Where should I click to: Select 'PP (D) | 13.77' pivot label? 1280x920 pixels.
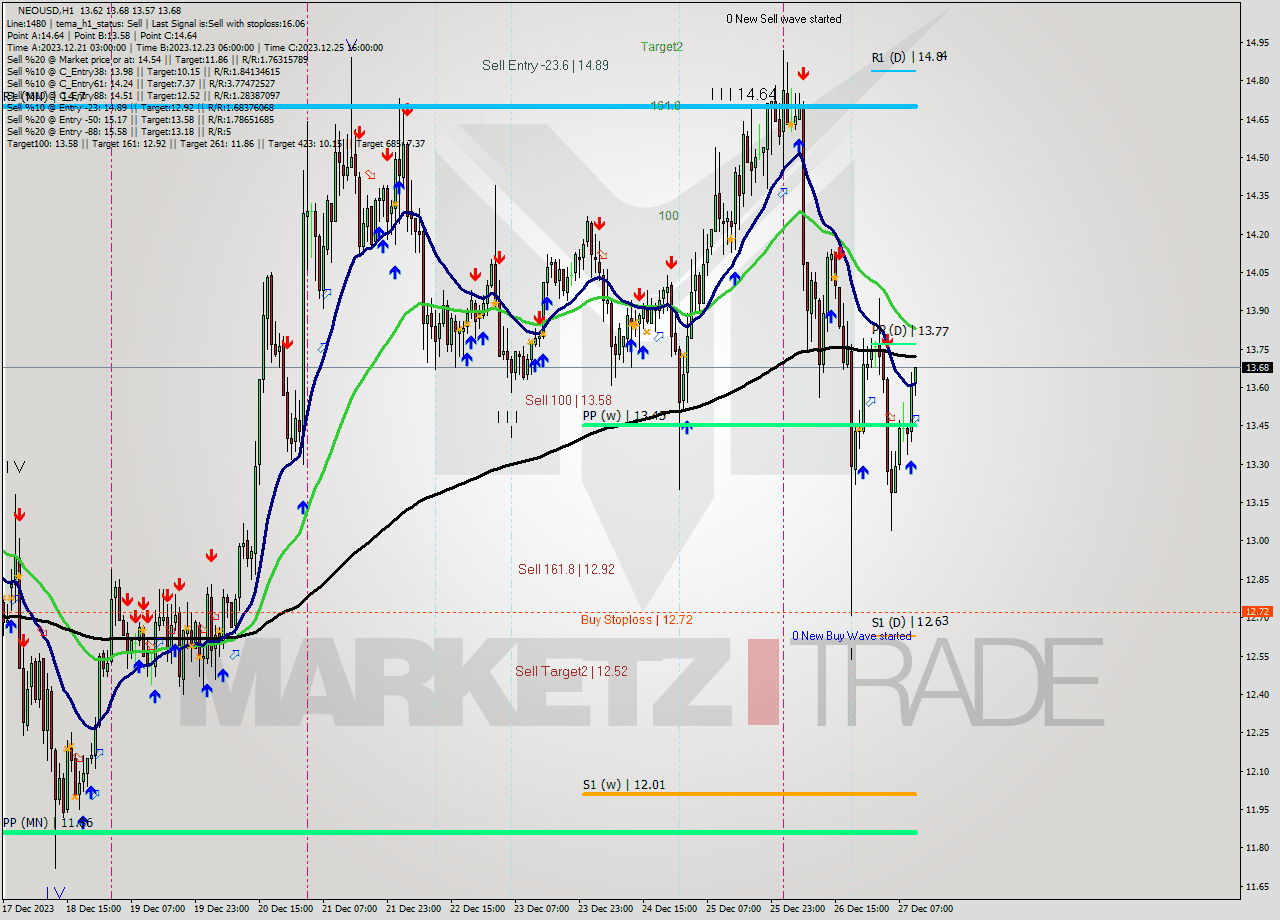point(910,331)
